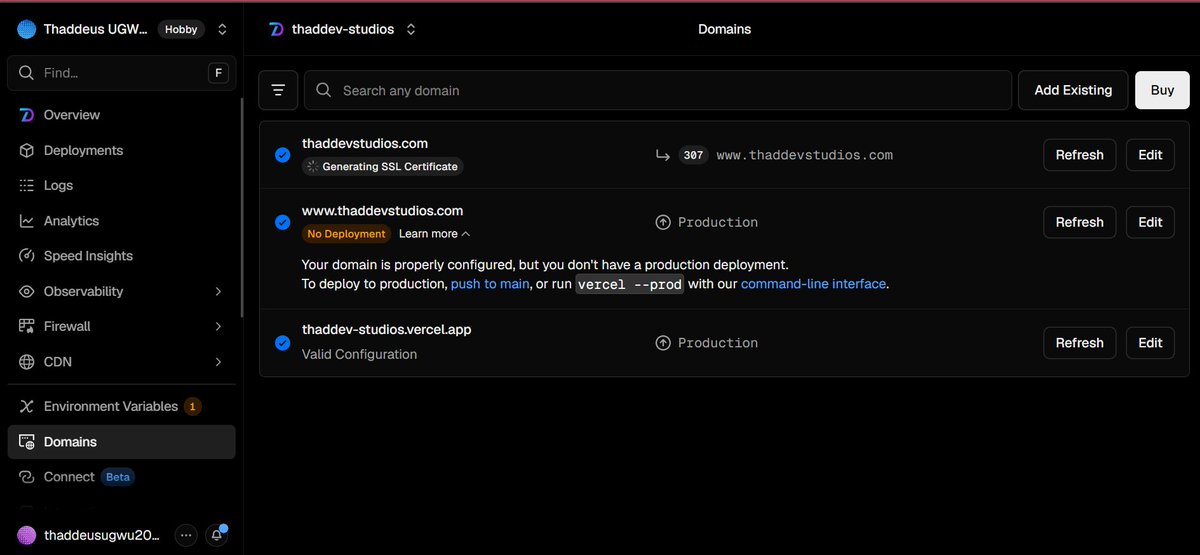Expand the Observability submenu arrow
1200x555 pixels.
point(218,291)
